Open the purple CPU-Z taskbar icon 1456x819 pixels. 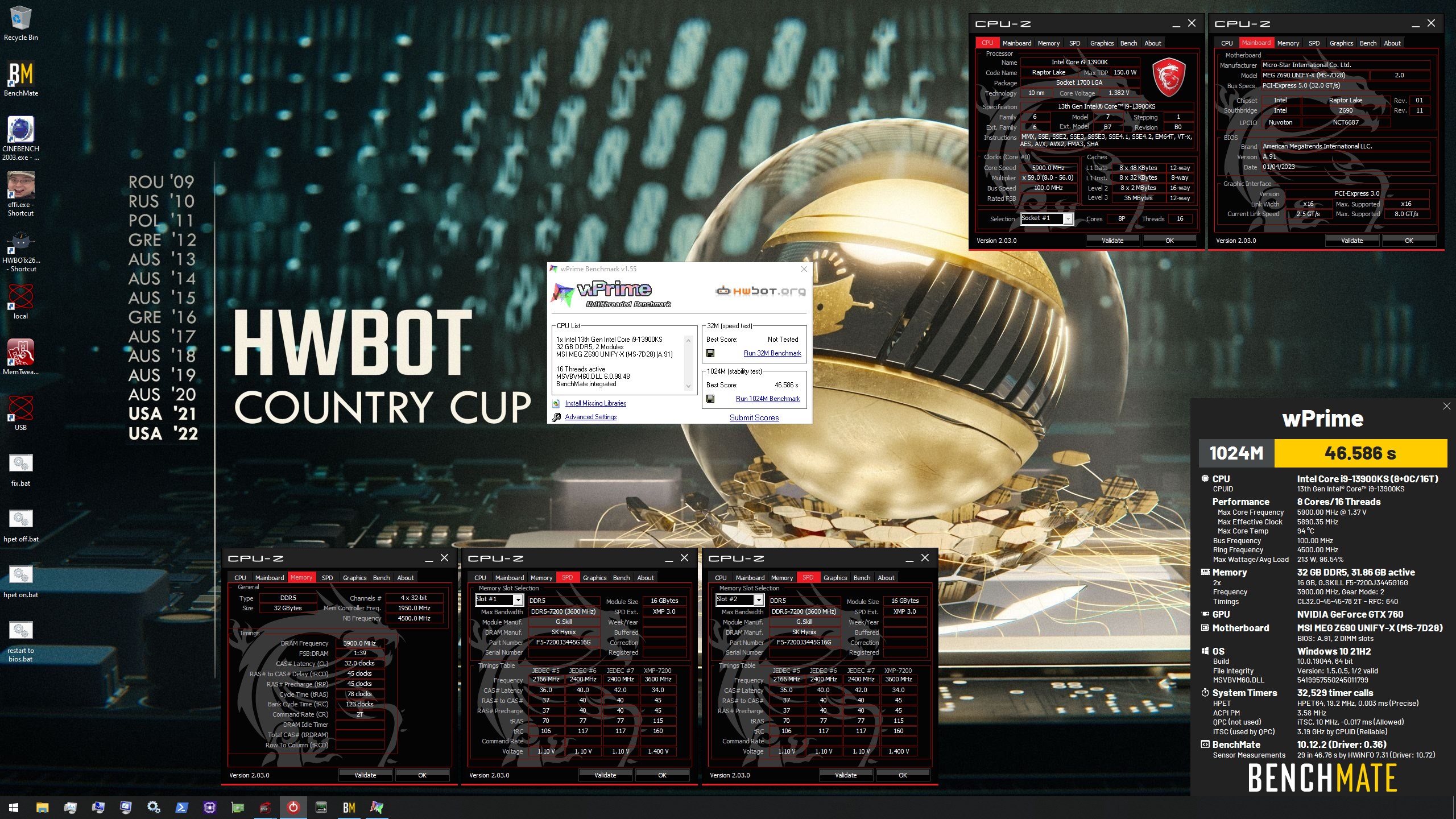209,808
